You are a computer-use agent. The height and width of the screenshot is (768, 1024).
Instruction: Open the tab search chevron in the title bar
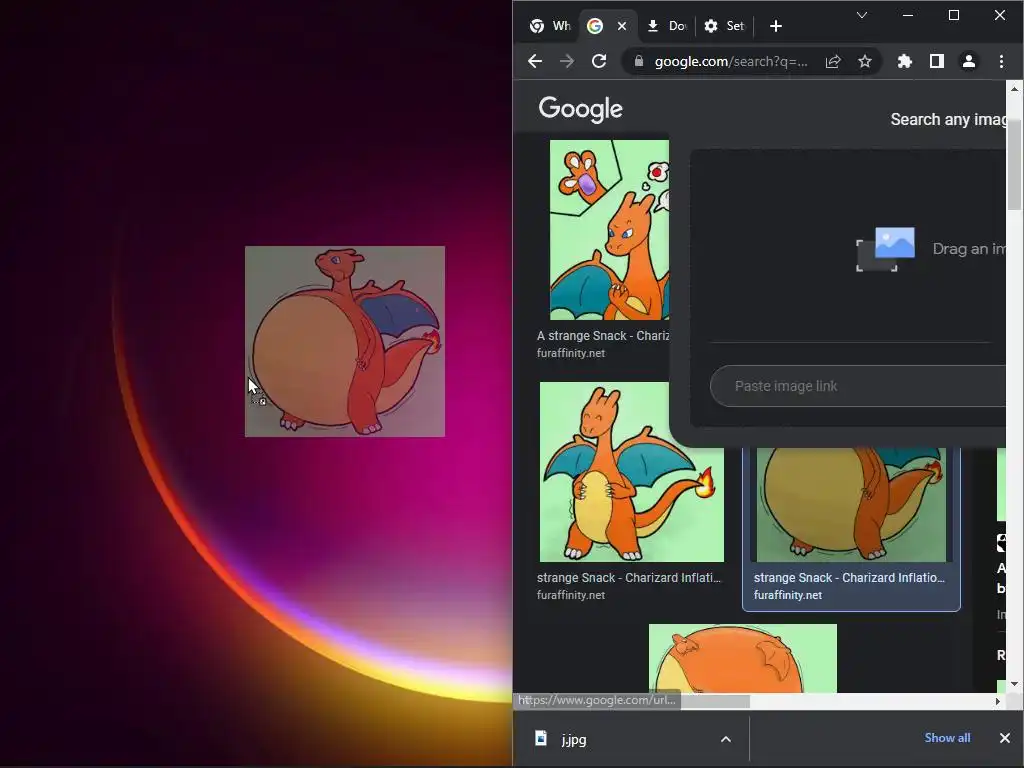861,15
